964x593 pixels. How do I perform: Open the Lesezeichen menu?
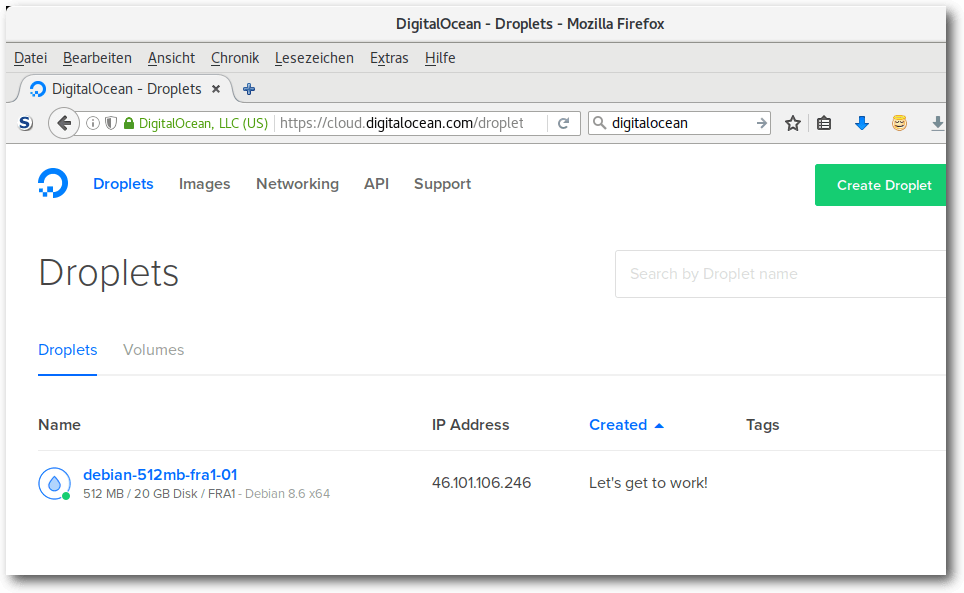point(314,58)
